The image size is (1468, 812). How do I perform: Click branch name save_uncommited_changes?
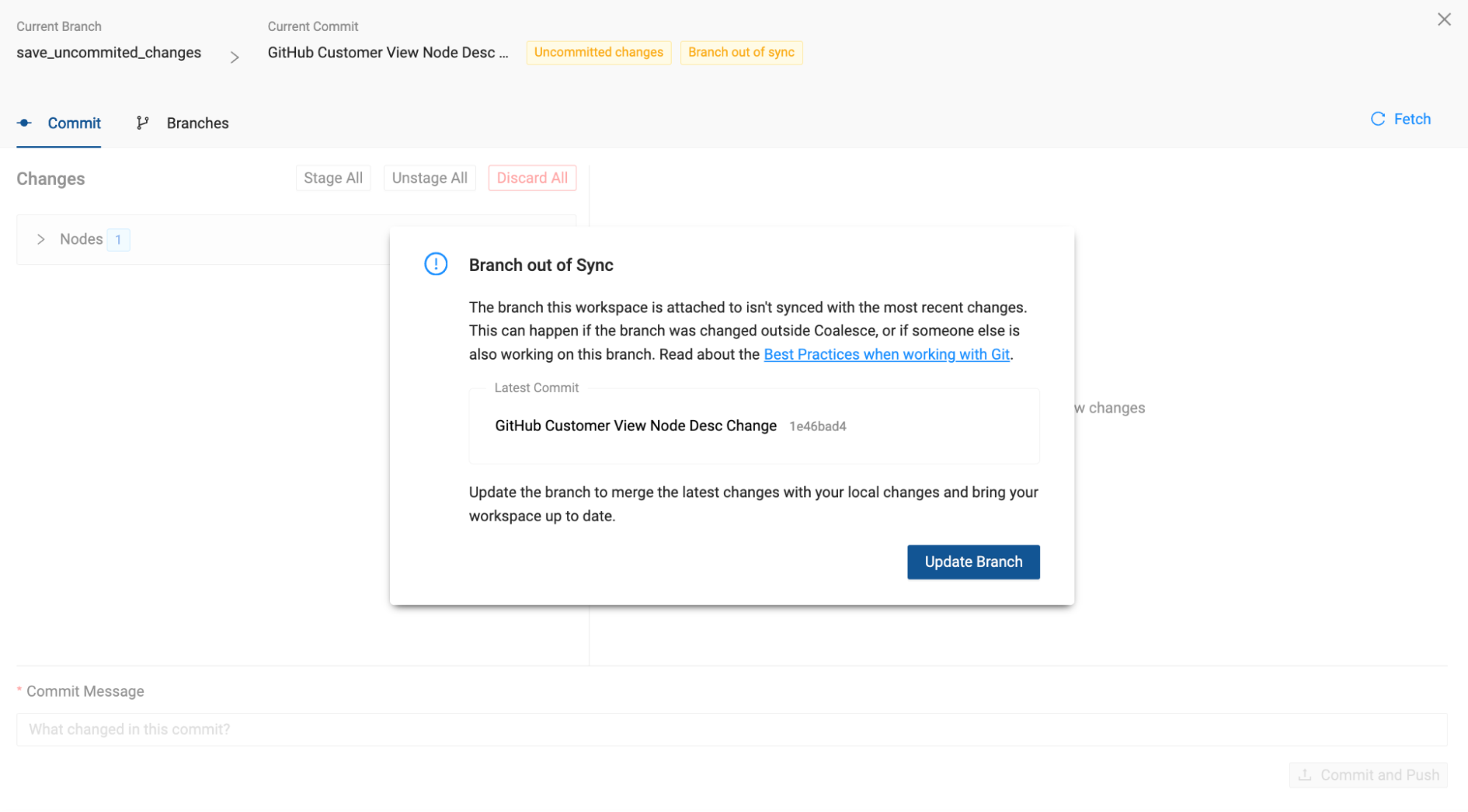(109, 53)
